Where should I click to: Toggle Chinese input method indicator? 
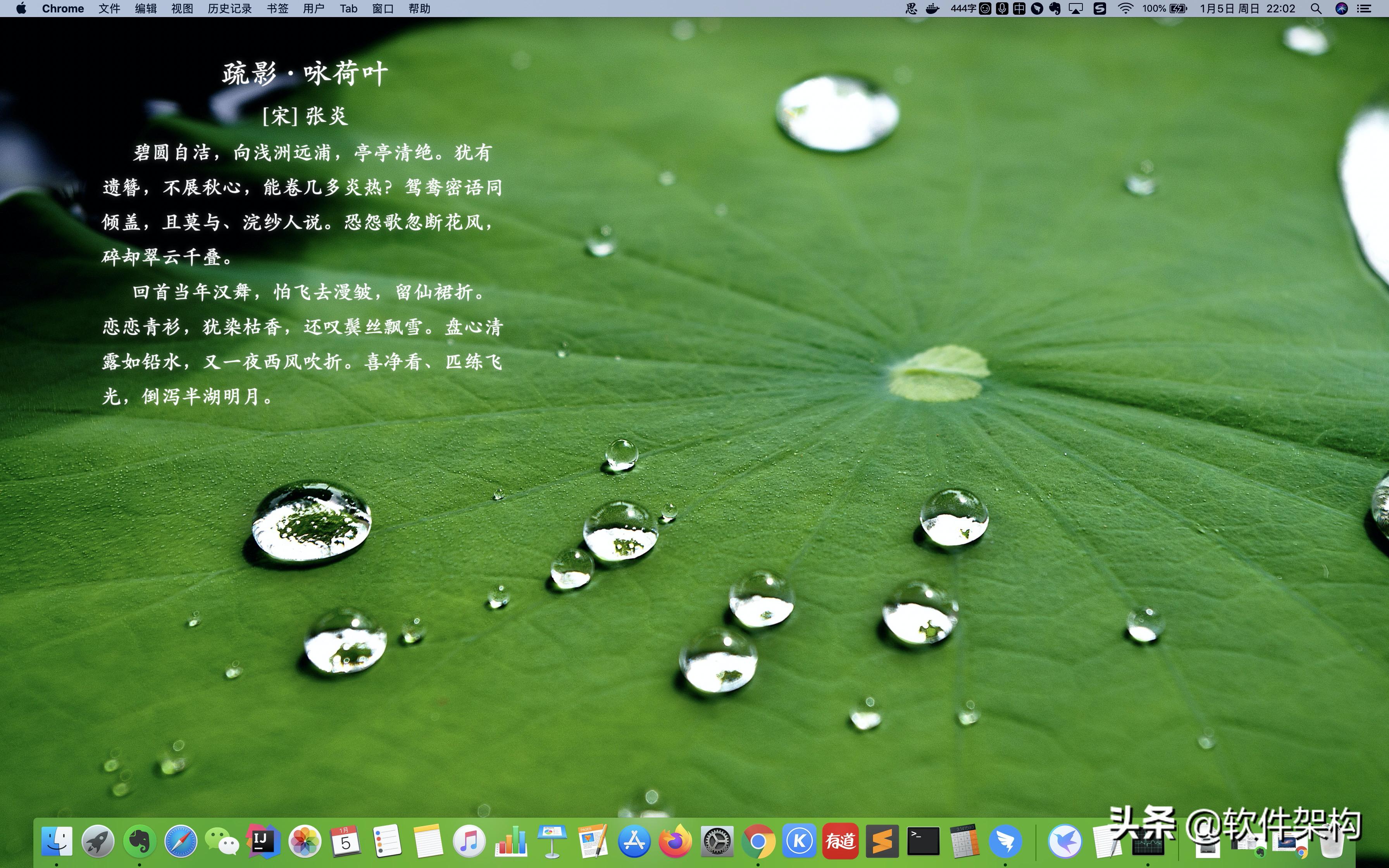point(1019,9)
